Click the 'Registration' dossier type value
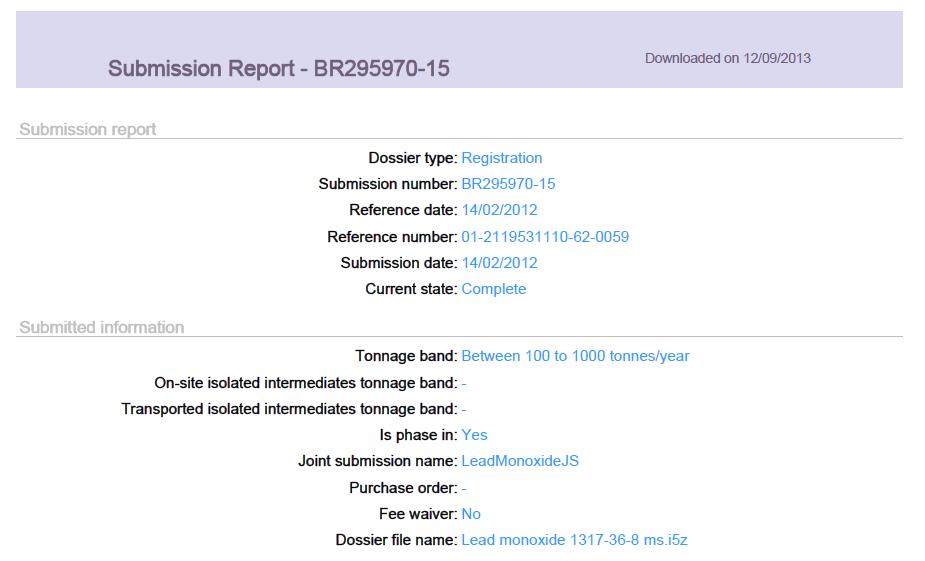Image resolution: width=925 pixels, height=561 pixels. [x=501, y=158]
